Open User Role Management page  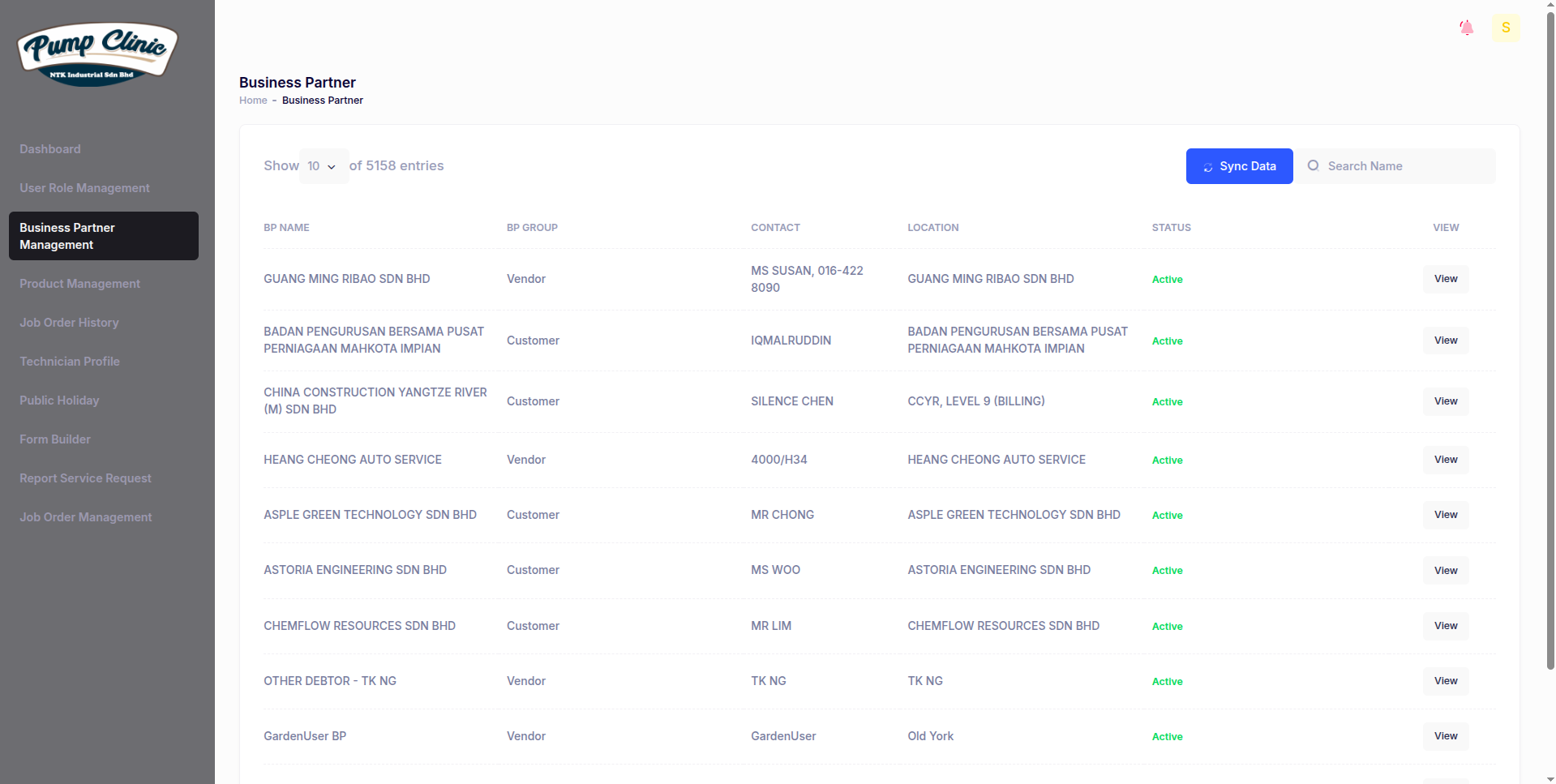point(84,188)
